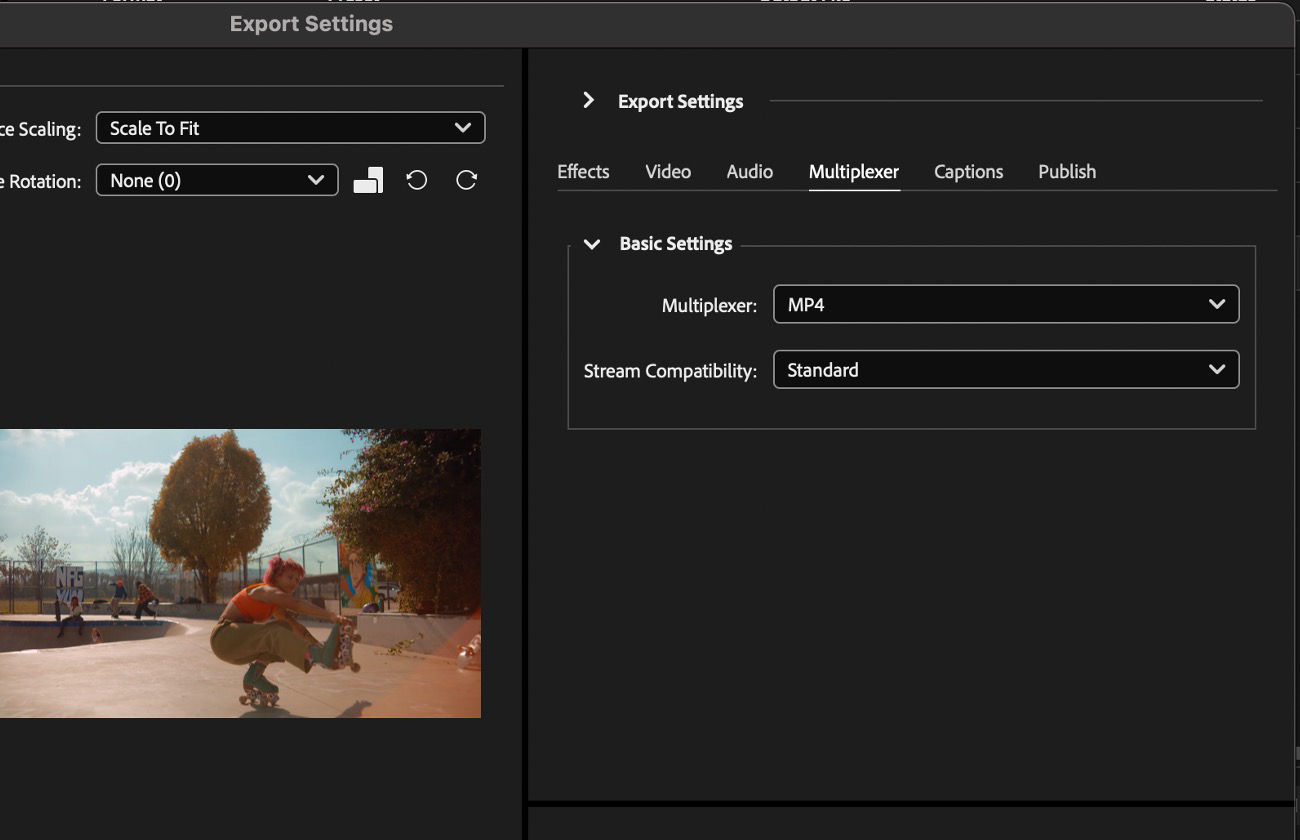Go to the Captions tab
Image resolution: width=1300 pixels, height=840 pixels.
click(968, 172)
